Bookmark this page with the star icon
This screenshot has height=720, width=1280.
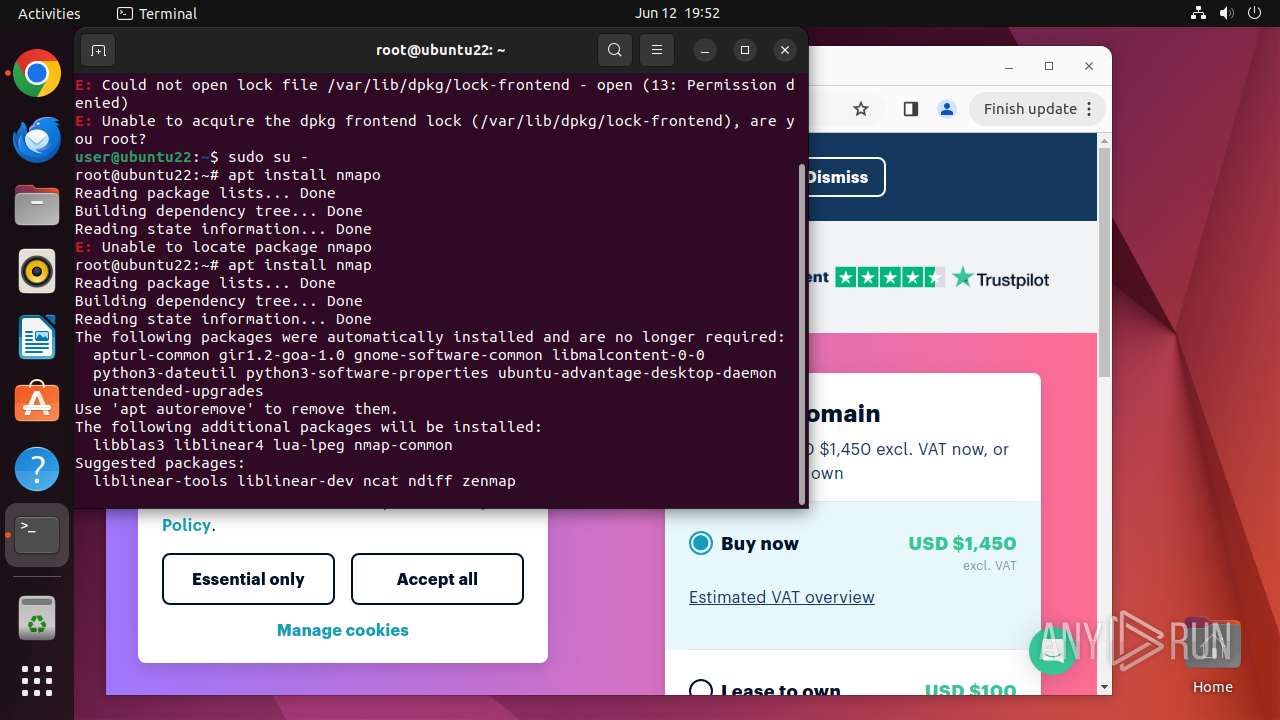pyautogui.click(x=861, y=109)
